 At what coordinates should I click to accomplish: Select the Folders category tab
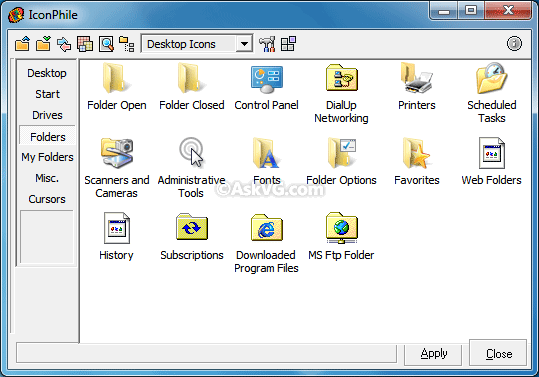click(47, 137)
